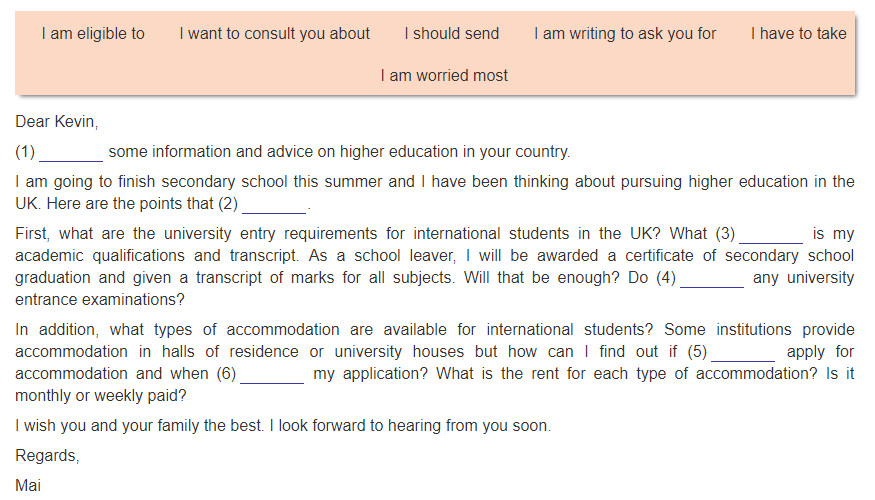Click the "I have to take" phrase
875x500 pixels.
pos(799,33)
